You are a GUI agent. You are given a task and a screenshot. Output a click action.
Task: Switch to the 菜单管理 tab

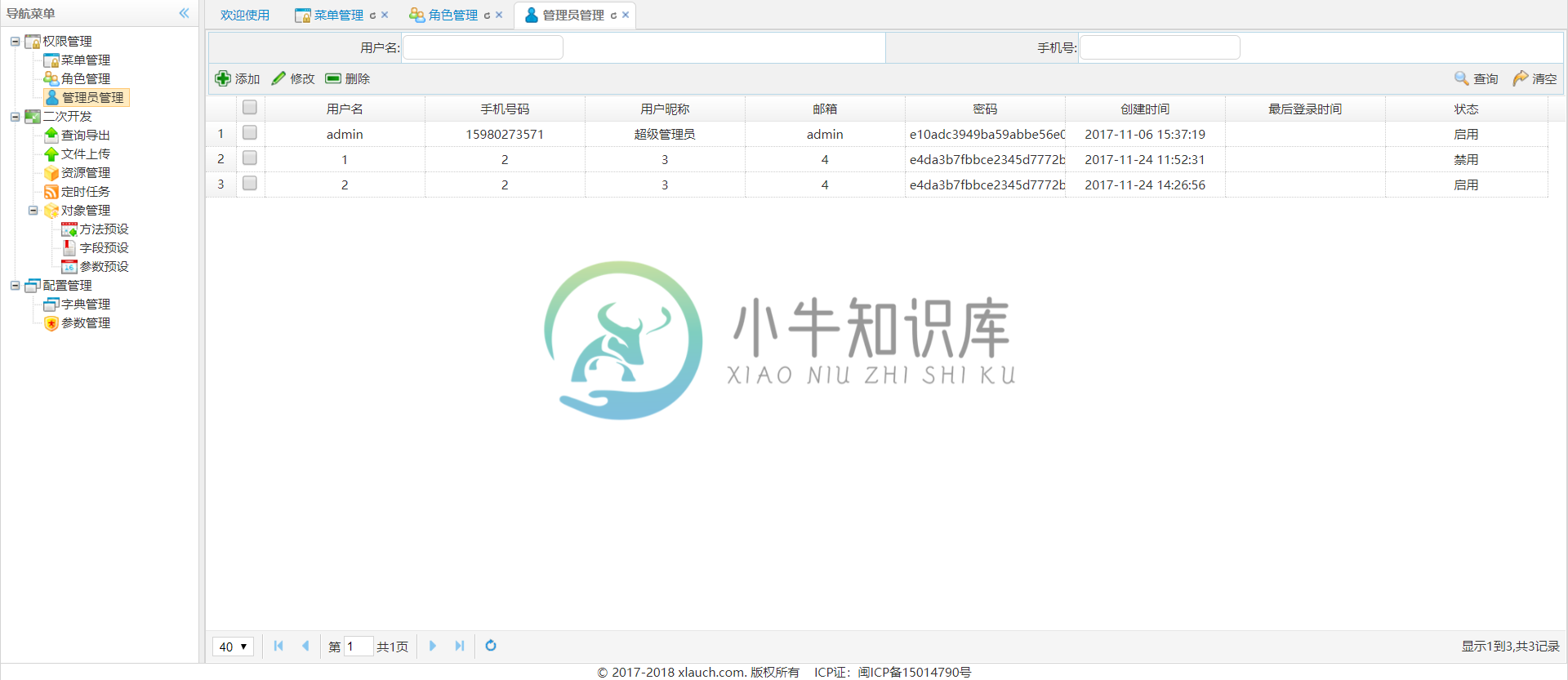(x=338, y=16)
